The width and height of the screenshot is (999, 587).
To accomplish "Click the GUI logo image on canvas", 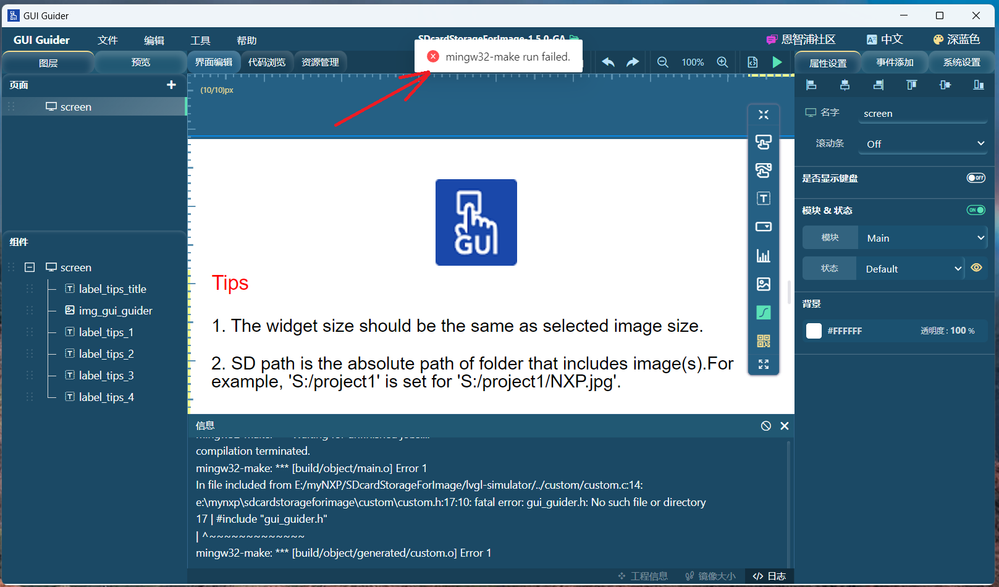I will [476, 222].
